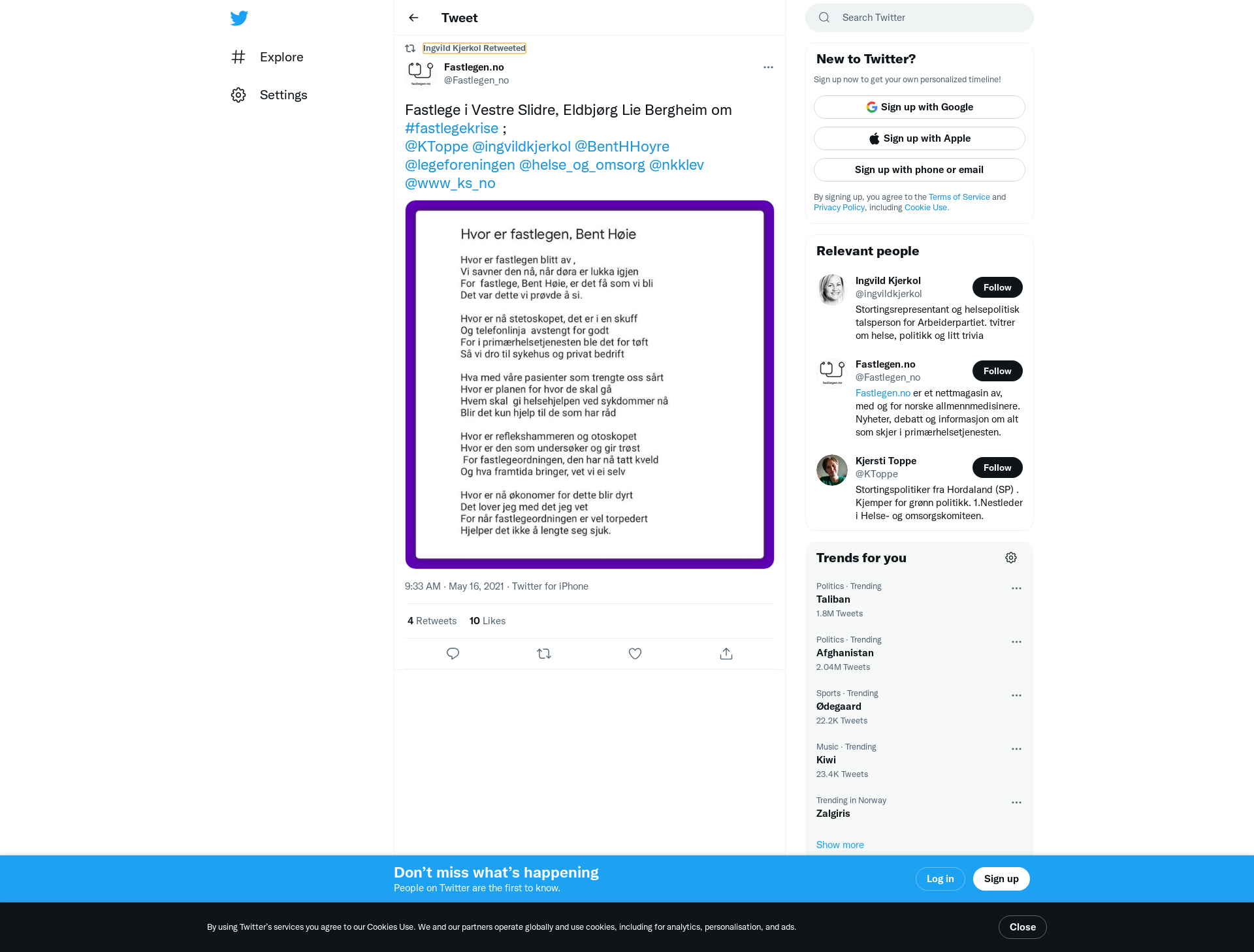Screen dimensions: 1254x952
Task: Open the Trends settings gear icon
Action: tap(1011, 558)
